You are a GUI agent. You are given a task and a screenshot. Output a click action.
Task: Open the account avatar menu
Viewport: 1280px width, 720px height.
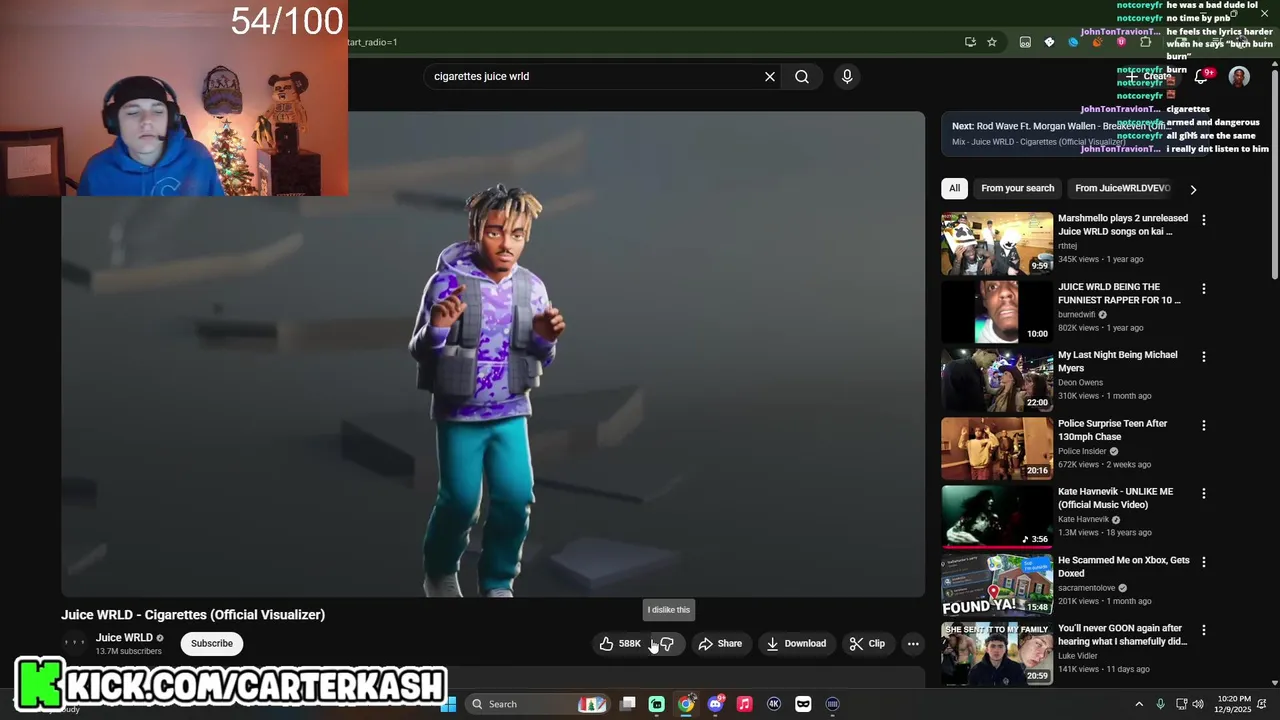pos(1239,76)
